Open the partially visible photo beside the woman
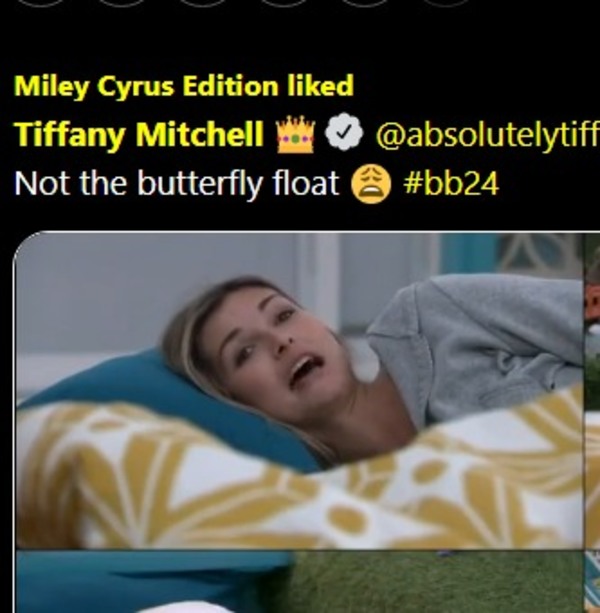Image resolution: width=600 pixels, height=613 pixels. tap(592, 390)
